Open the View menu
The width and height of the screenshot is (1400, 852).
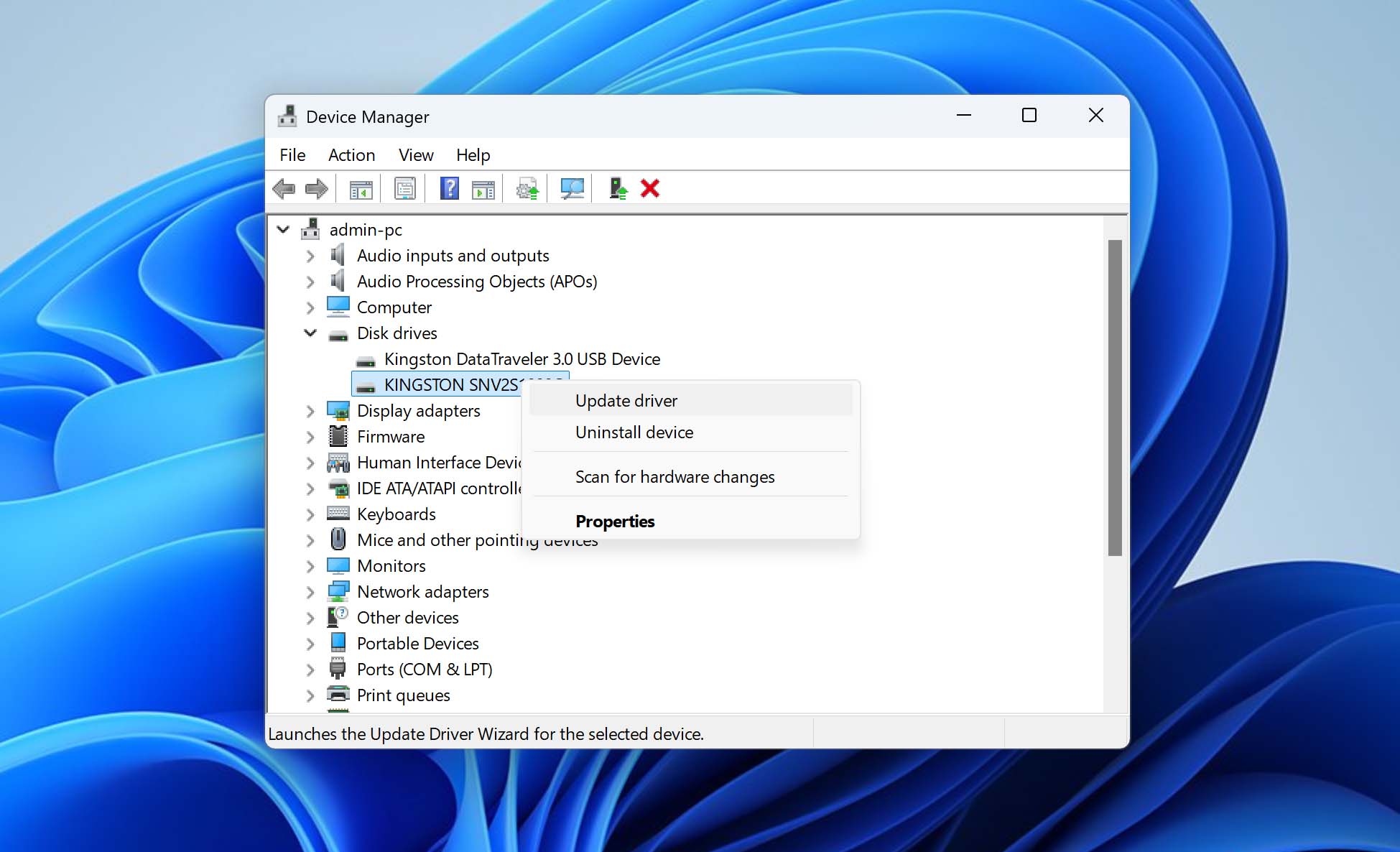pos(415,154)
